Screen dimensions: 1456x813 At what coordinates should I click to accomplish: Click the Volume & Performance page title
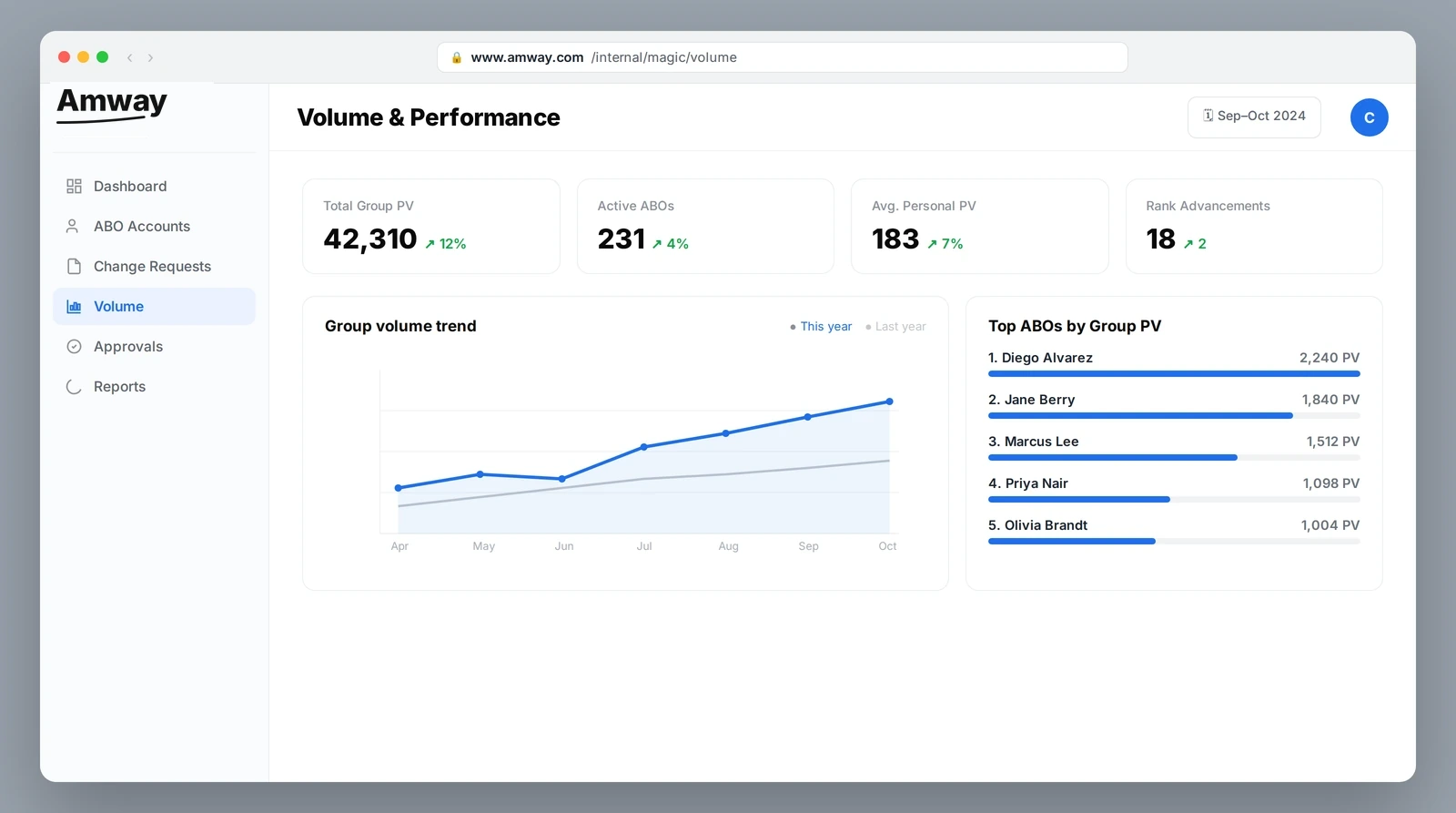click(429, 117)
